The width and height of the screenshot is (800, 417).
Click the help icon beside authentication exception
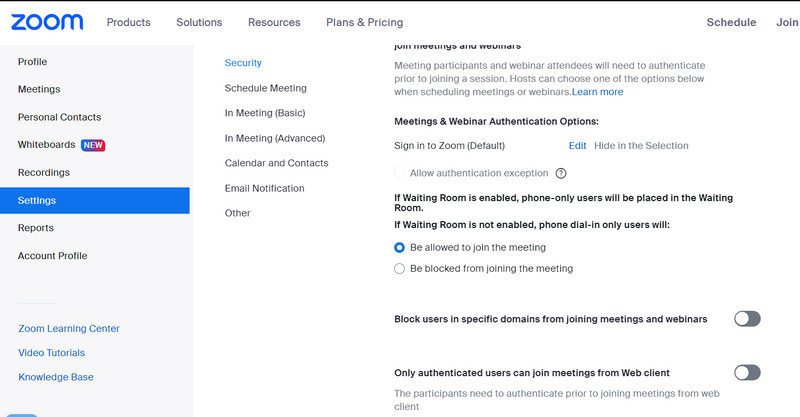point(561,173)
